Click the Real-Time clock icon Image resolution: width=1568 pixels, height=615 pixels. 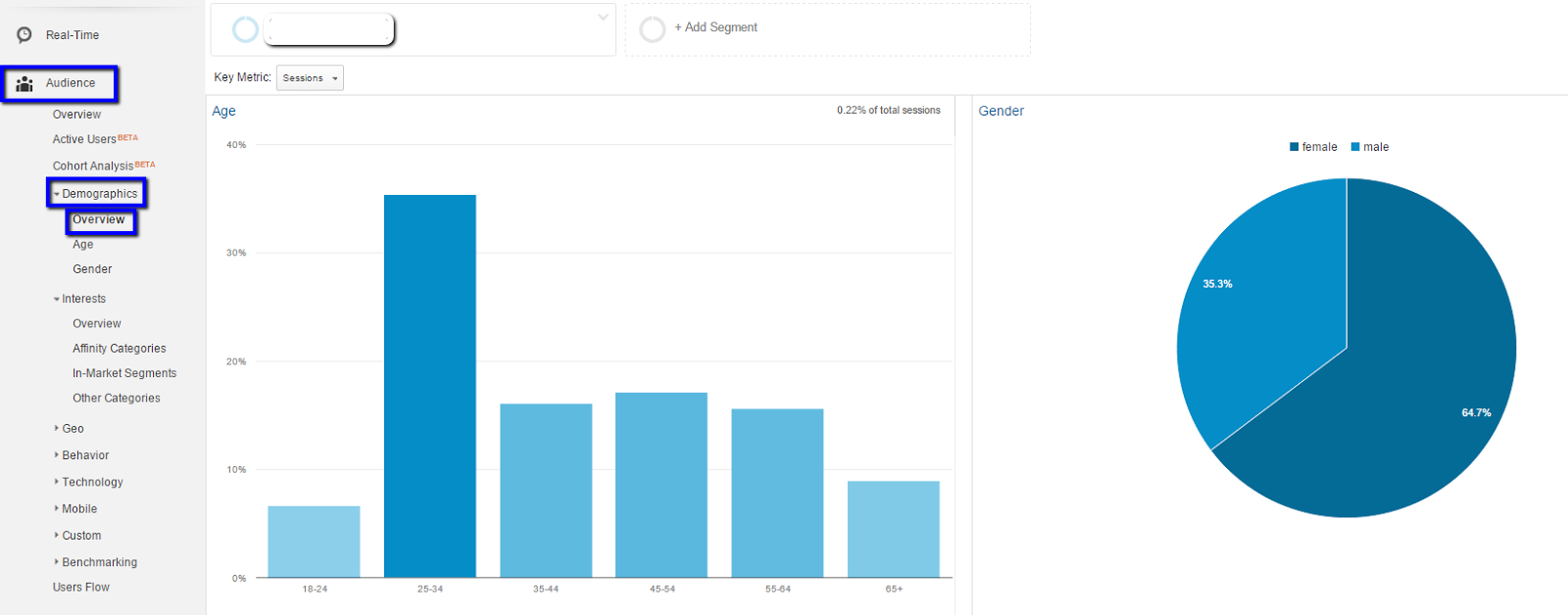pos(24,35)
